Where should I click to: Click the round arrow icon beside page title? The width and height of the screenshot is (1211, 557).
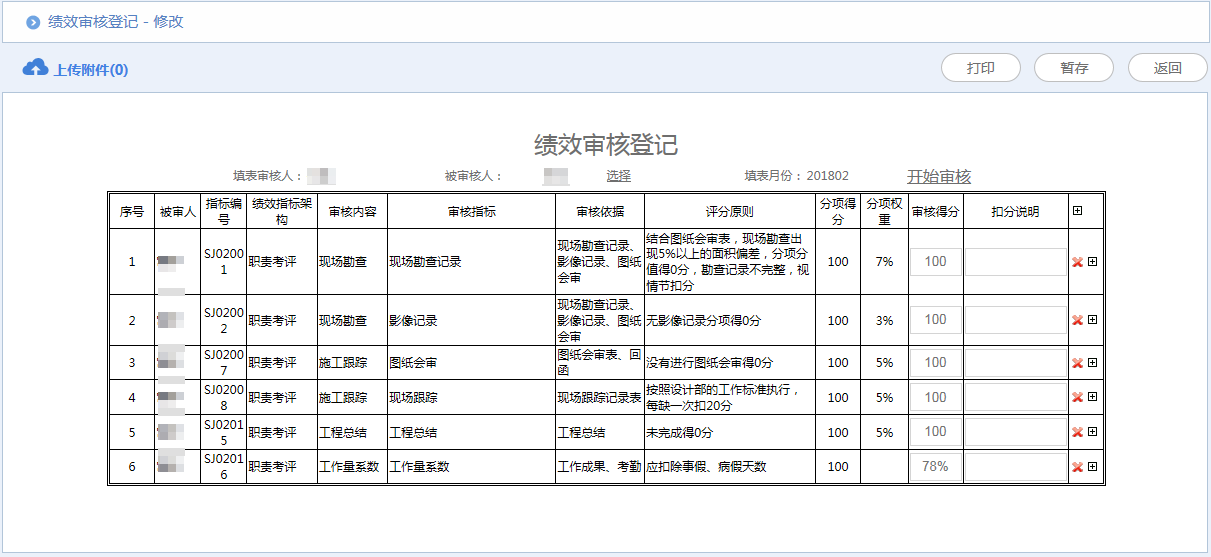coord(33,22)
